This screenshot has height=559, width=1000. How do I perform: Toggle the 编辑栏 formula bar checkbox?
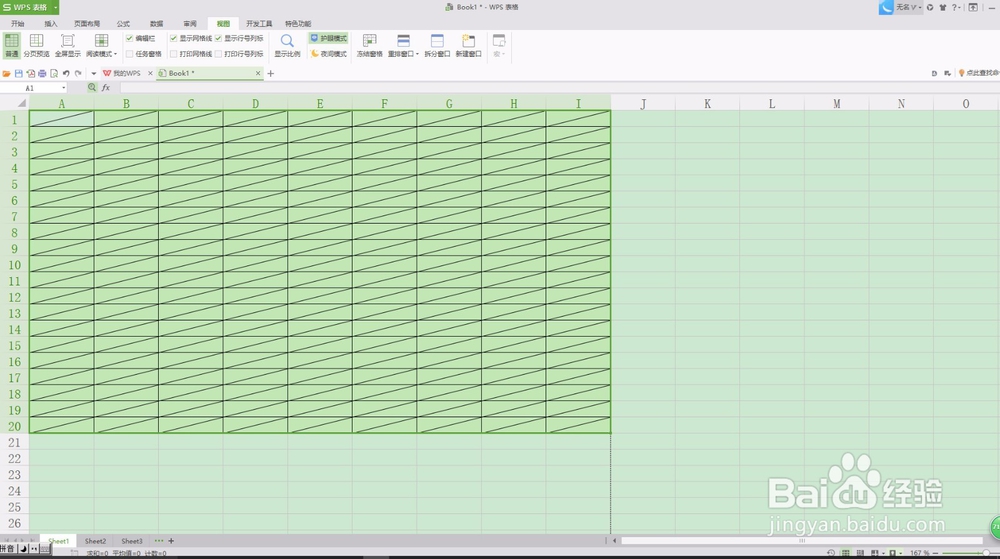pyautogui.click(x=129, y=38)
